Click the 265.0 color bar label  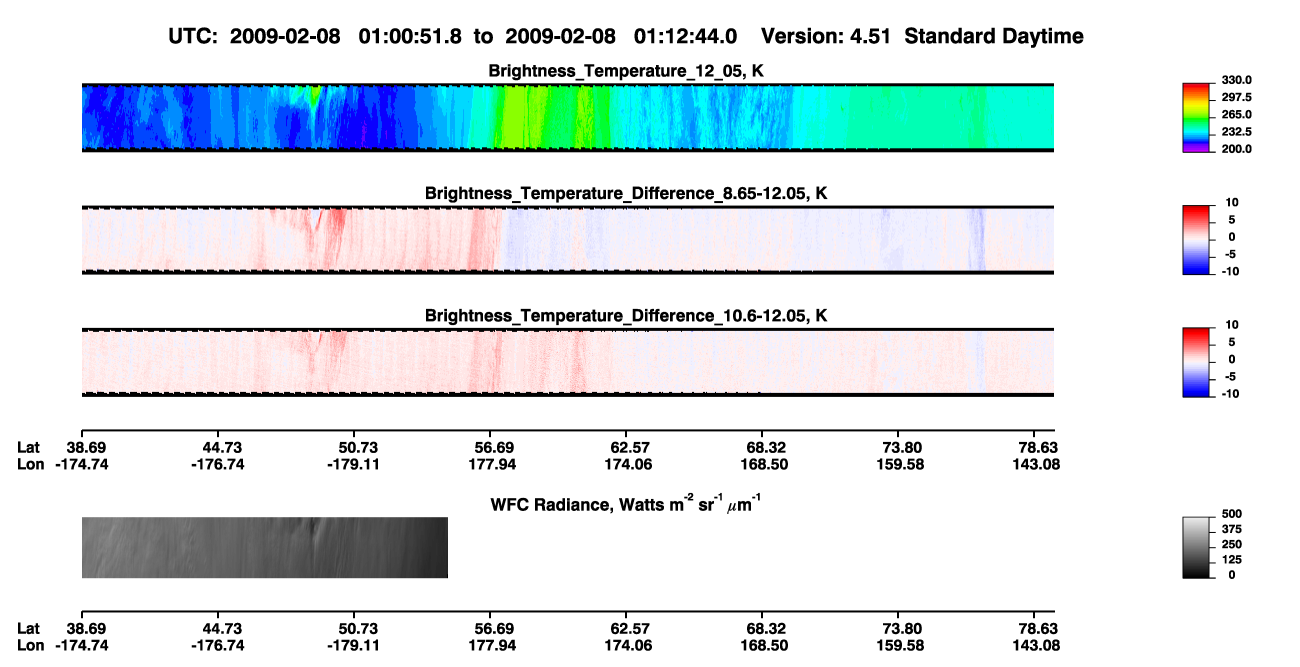click(x=1237, y=114)
